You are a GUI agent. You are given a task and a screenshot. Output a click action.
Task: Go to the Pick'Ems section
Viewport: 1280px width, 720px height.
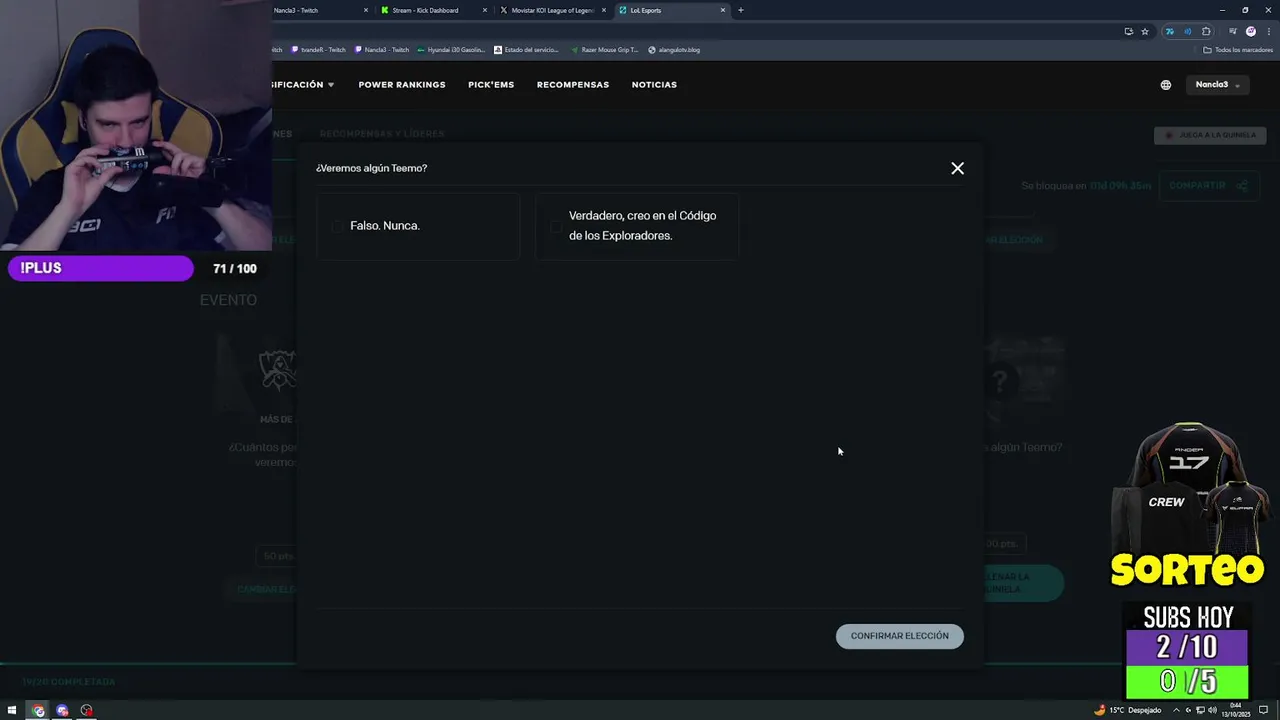pos(491,85)
